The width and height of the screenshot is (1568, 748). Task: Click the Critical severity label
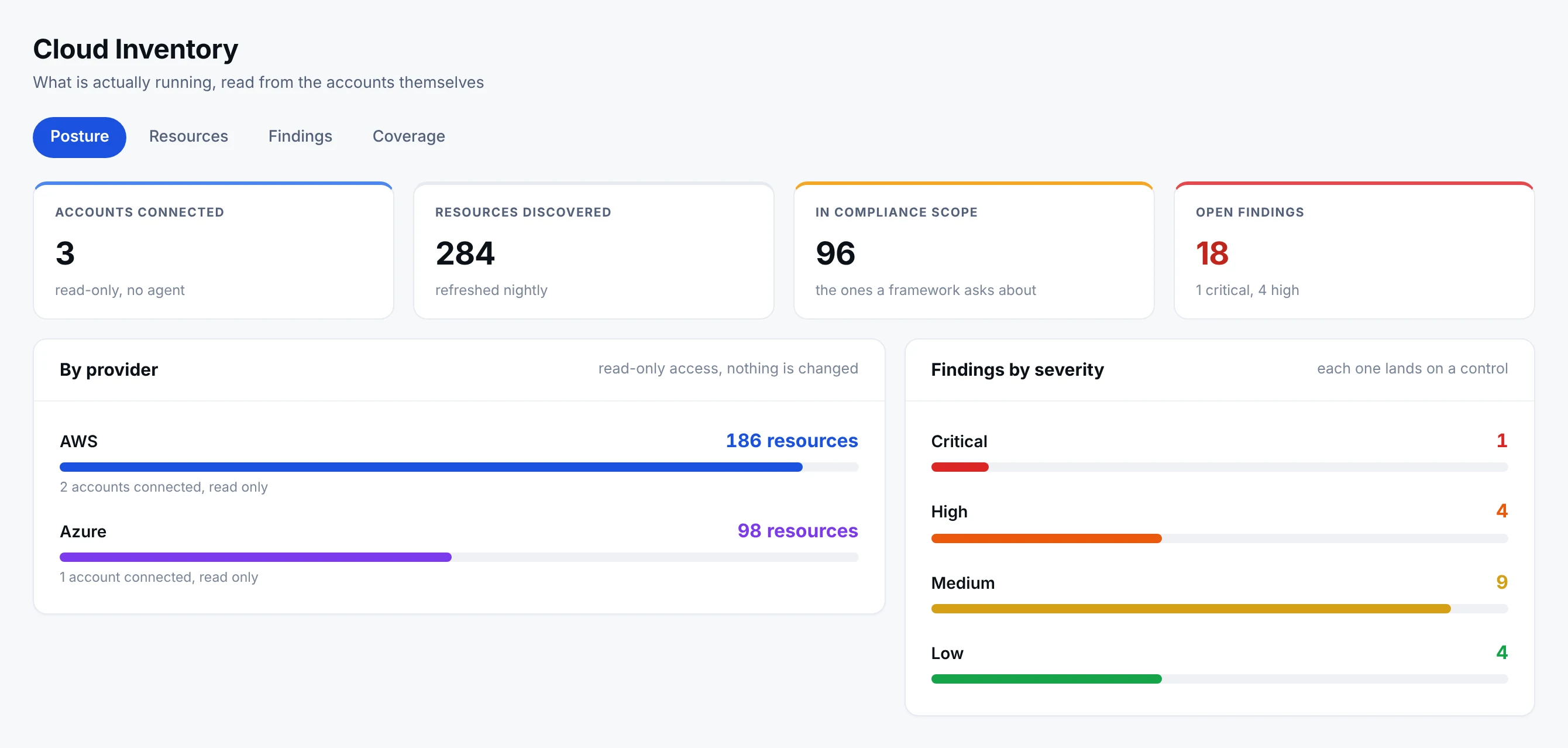[959, 441]
